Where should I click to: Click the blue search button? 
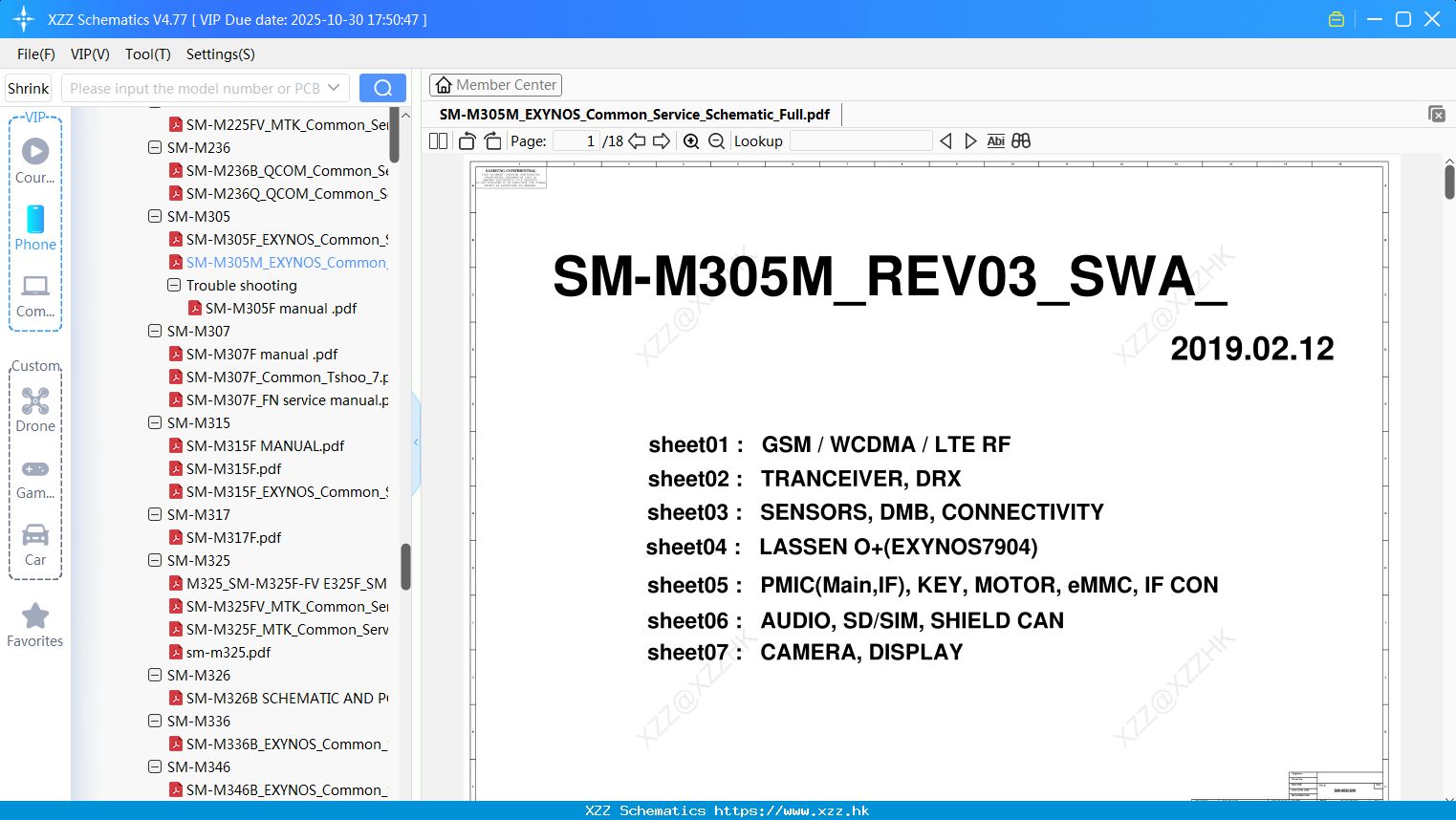pyautogui.click(x=382, y=88)
